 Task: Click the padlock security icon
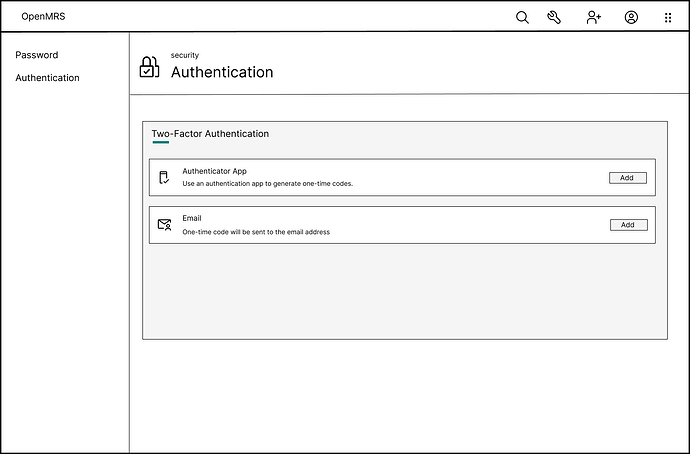click(149, 67)
